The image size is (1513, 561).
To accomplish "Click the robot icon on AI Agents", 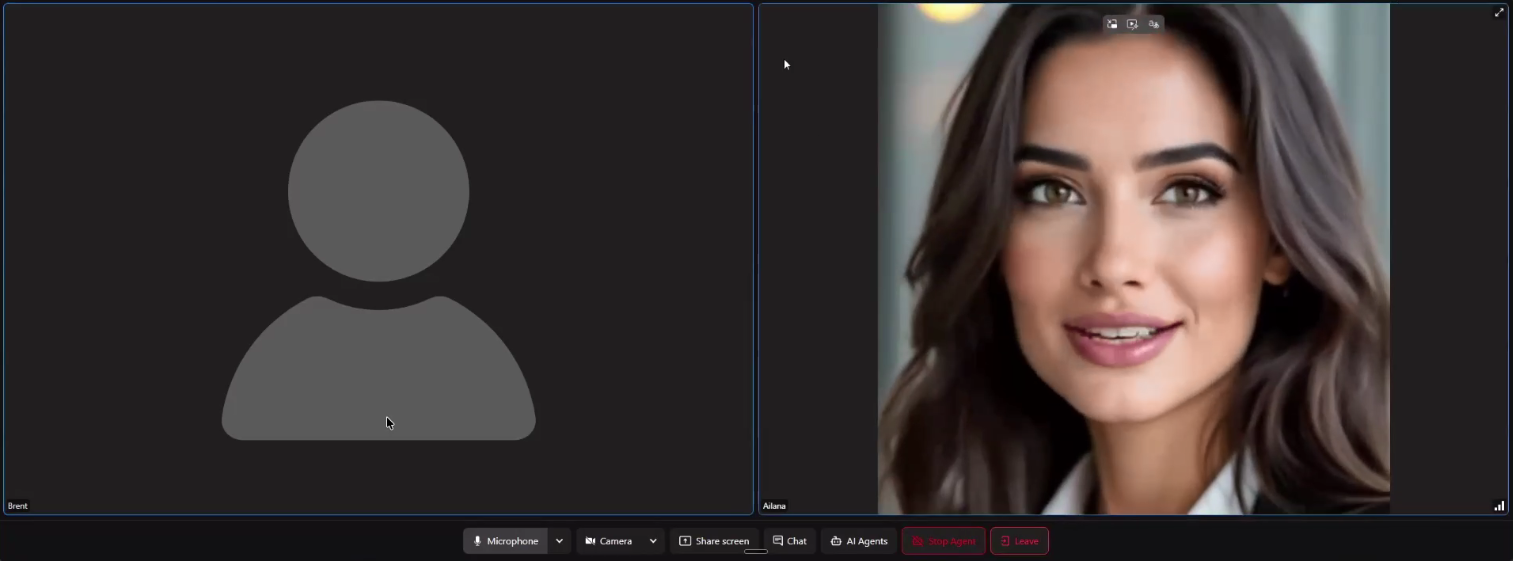I will point(836,541).
